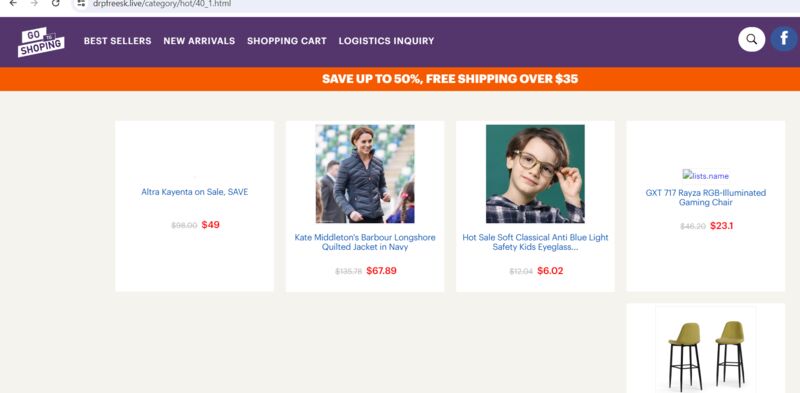Click broken lists.name image placeholder
800x393 pixels.
[x=706, y=176]
